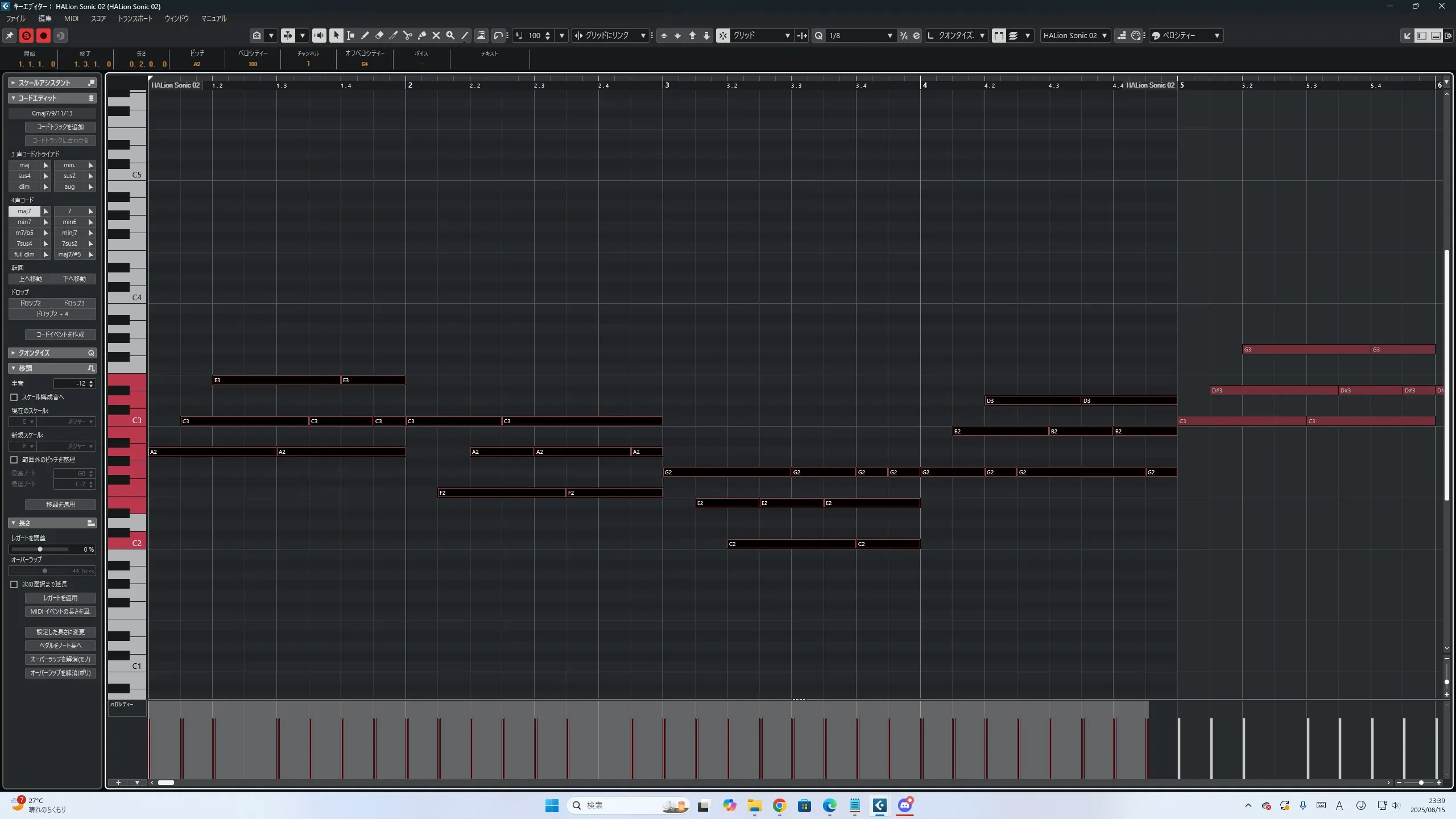1456x819 pixels.
Task: Toggle acoustic feedback speaker icon
Action: click(320, 35)
